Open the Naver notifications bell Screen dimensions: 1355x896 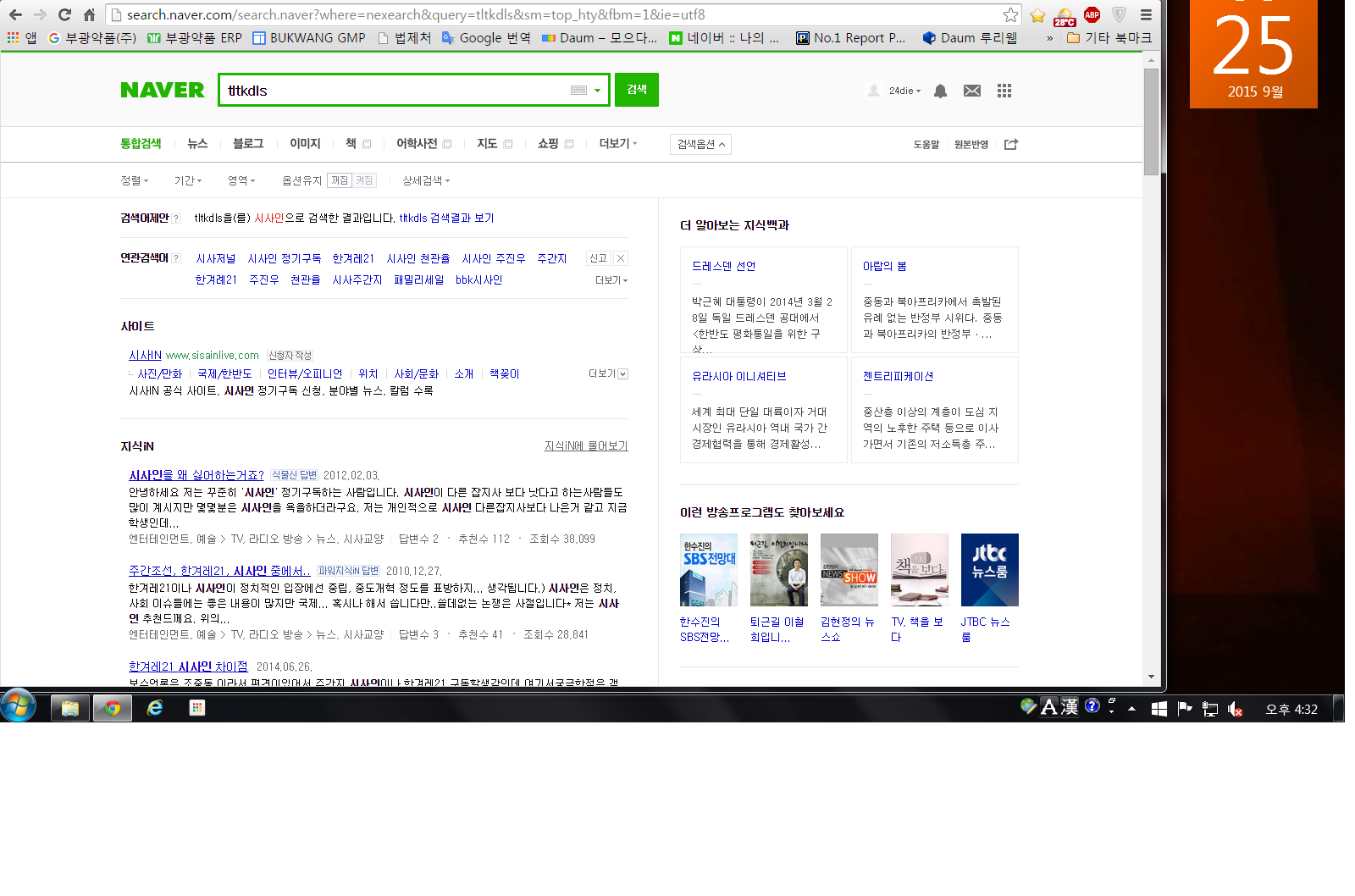click(x=940, y=91)
